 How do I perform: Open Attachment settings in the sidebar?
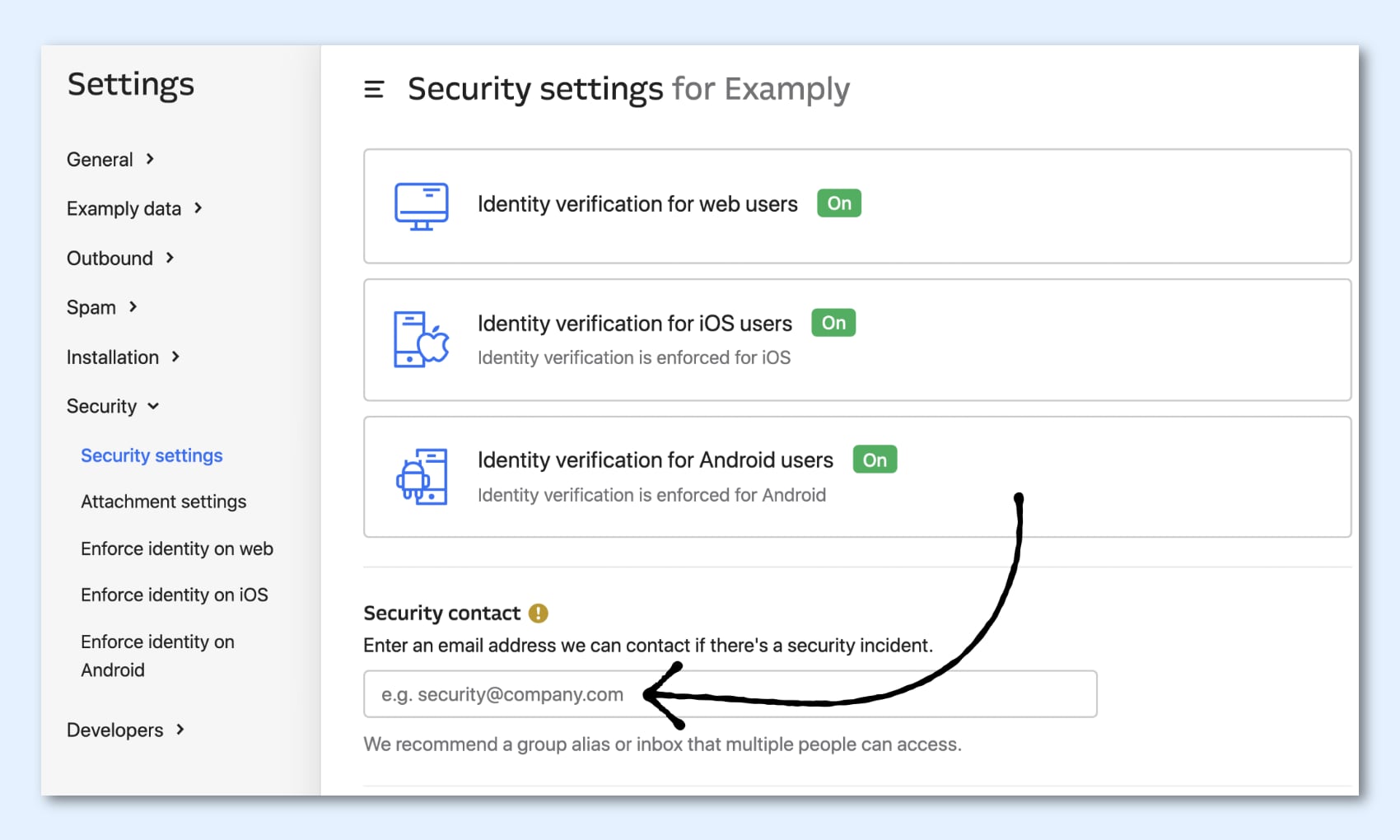[x=163, y=502]
